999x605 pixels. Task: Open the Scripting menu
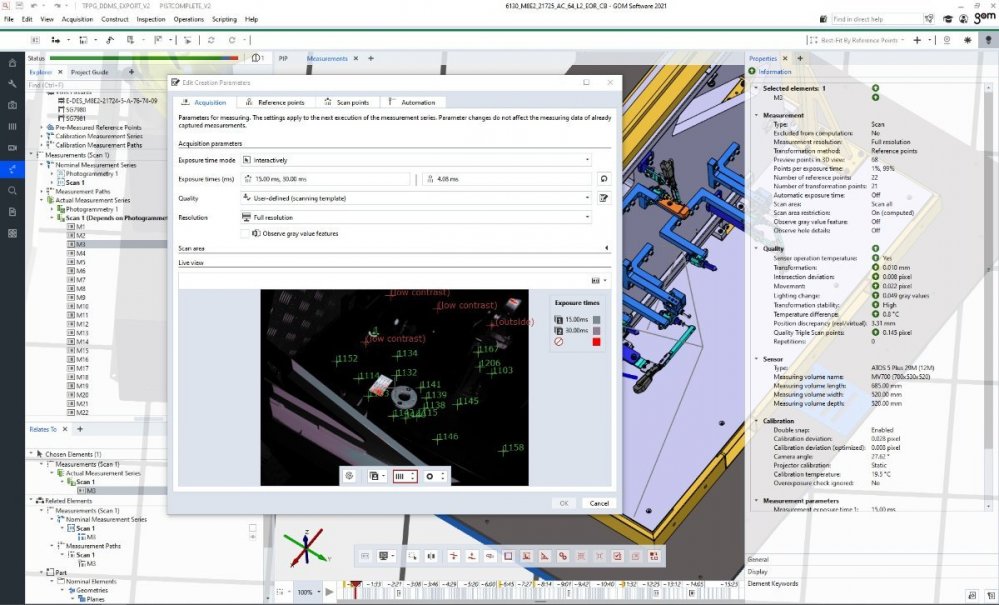coord(224,19)
